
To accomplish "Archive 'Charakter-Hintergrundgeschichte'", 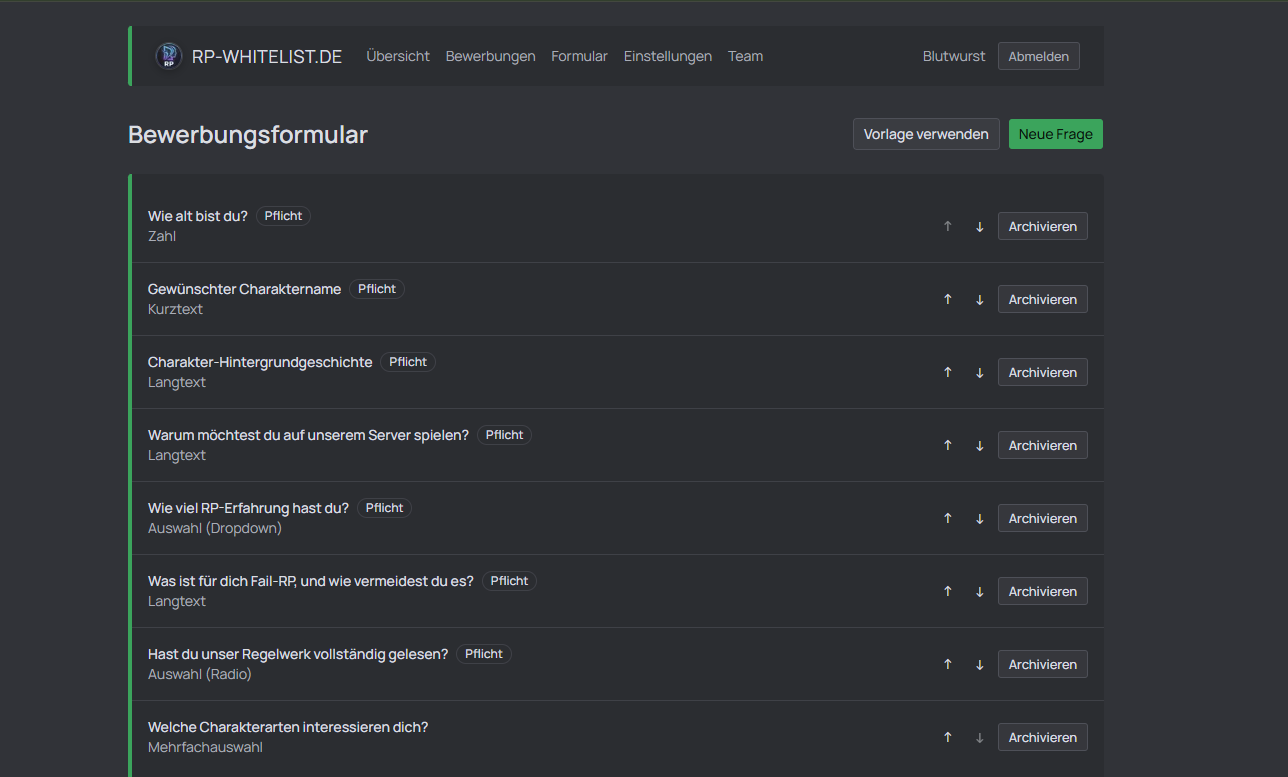I will pyautogui.click(x=1043, y=372).
